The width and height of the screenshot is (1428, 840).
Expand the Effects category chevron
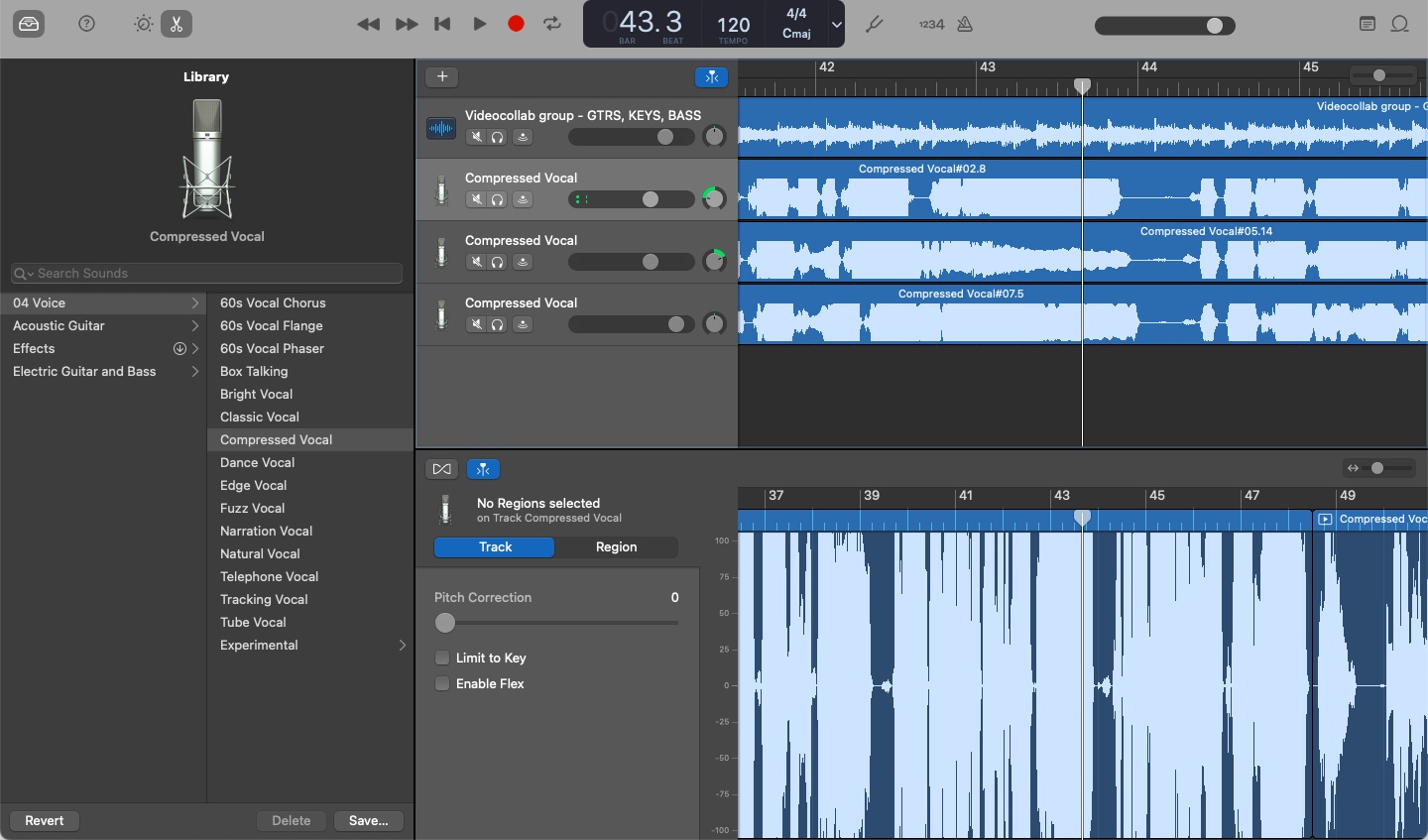195,348
